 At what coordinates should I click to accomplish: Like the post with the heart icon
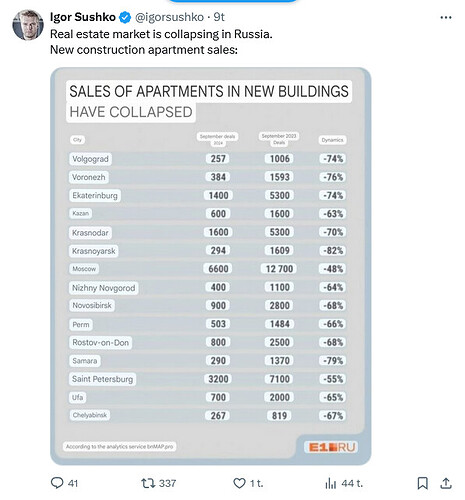[239, 483]
